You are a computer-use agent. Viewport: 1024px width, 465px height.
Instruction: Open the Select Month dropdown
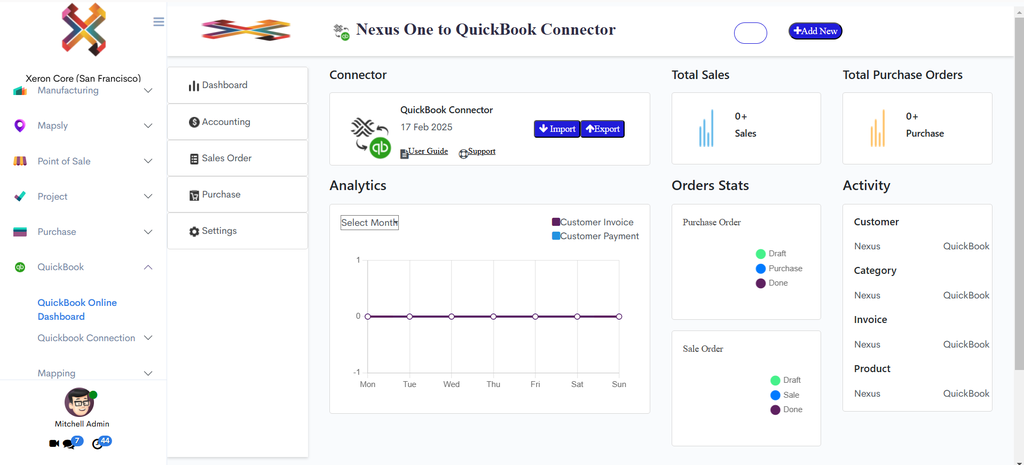[370, 223]
